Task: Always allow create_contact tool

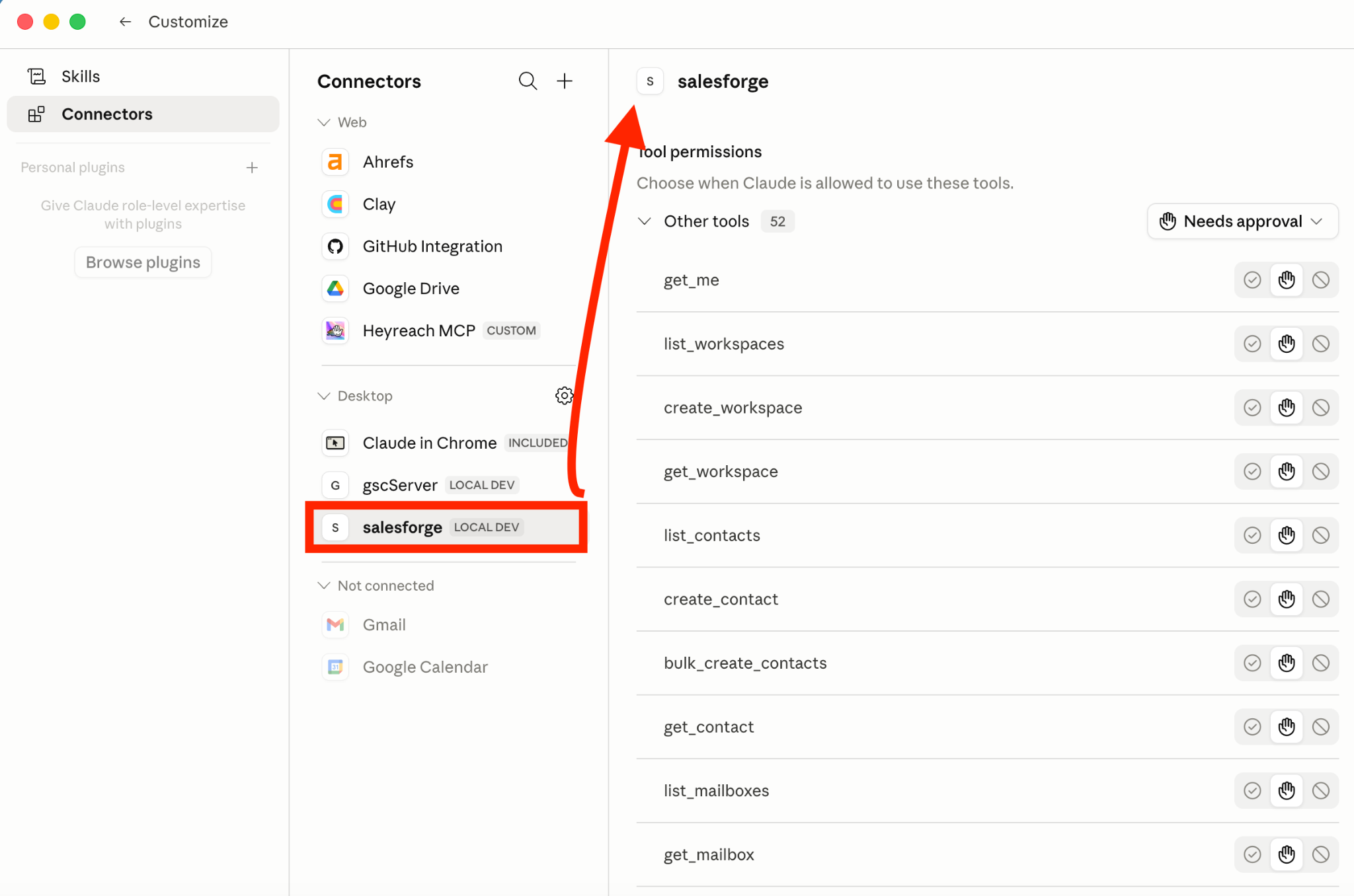Action: [1252, 599]
